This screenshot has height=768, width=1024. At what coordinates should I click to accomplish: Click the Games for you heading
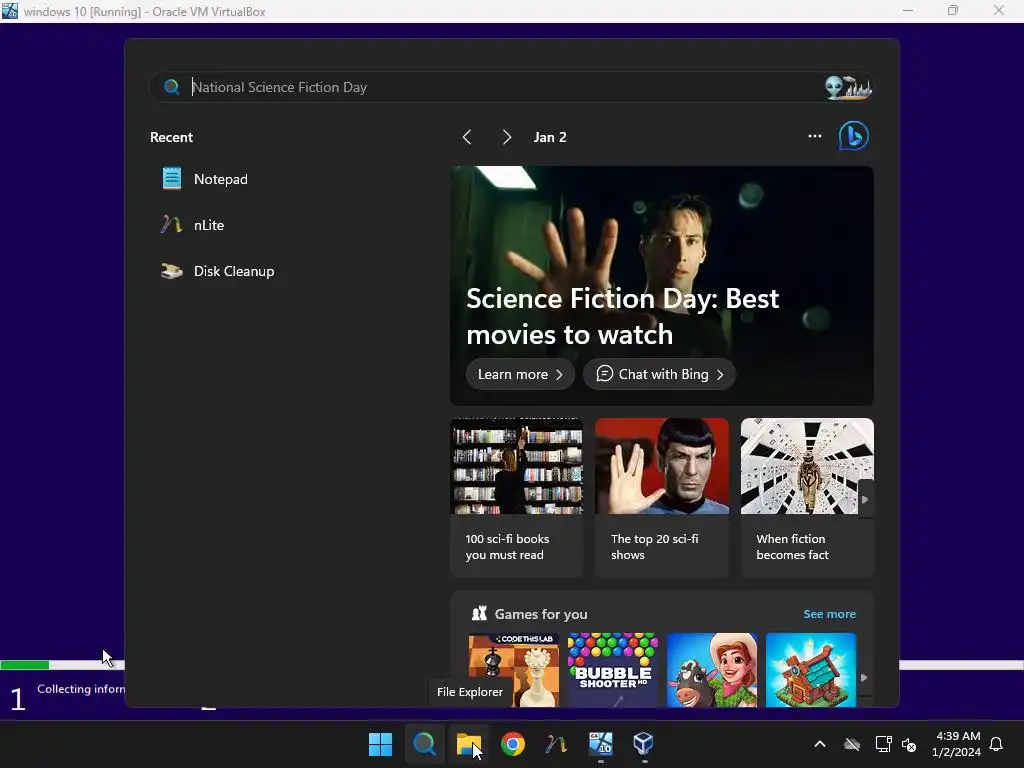tap(541, 614)
